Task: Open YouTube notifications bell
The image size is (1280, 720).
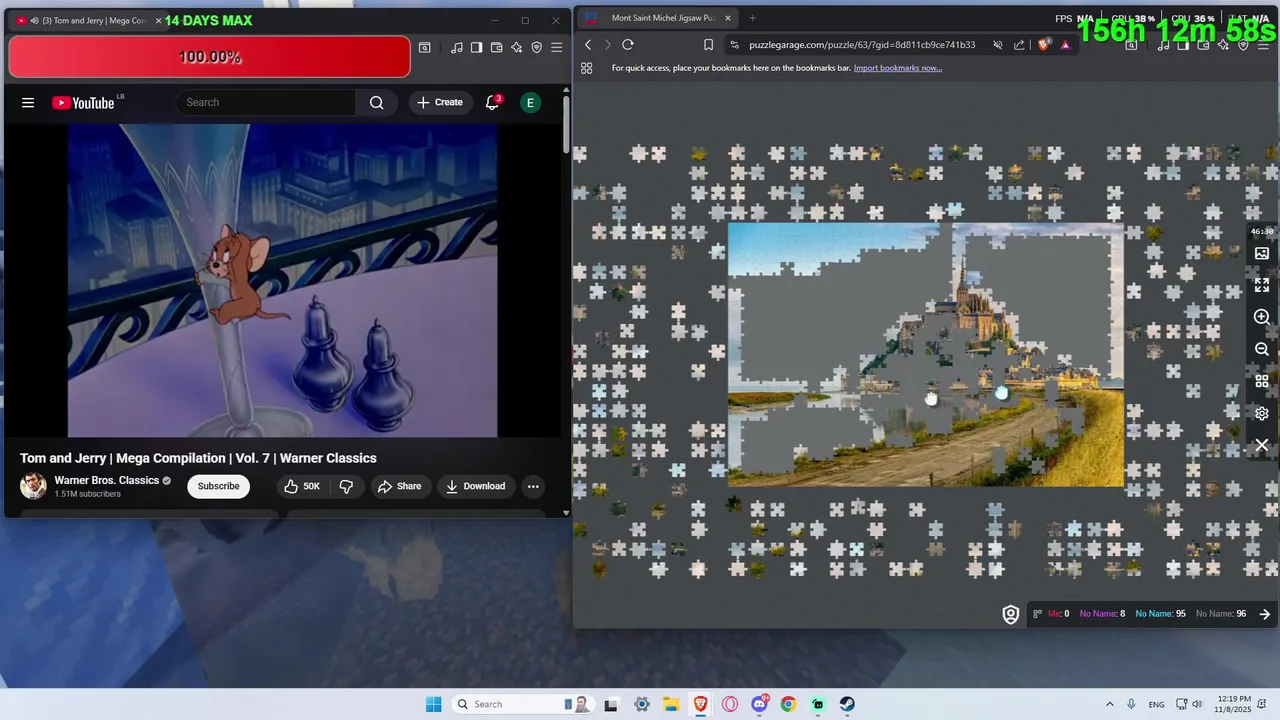Action: click(492, 102)
